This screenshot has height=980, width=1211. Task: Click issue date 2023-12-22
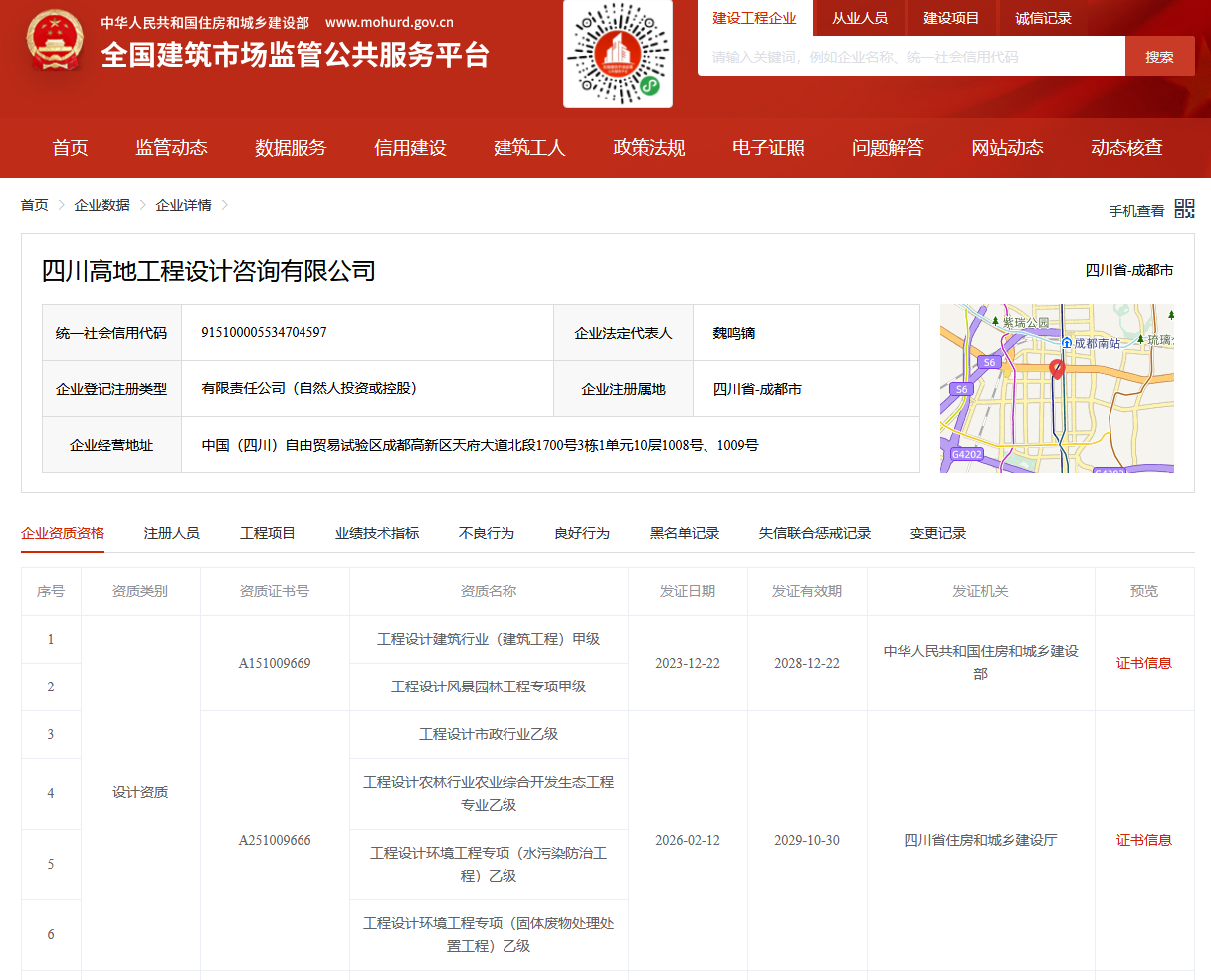pyautogui.click(x=688, y=663)
